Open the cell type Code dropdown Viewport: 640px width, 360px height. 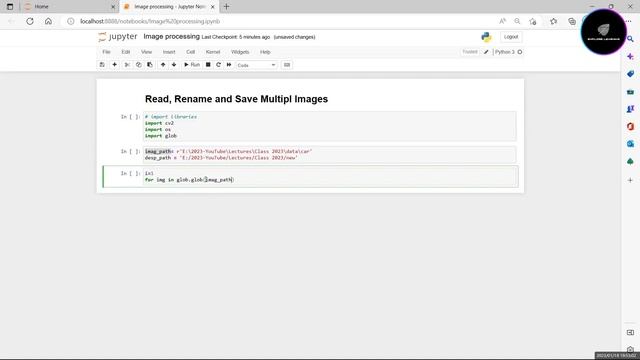256,65
